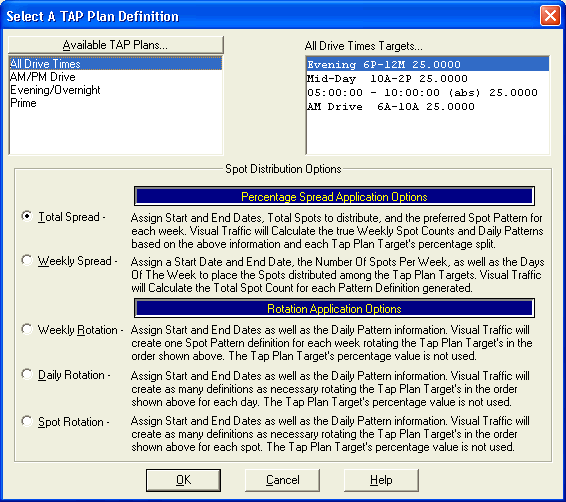Select the Weekly Spread radio button
The image size is (566, 502).
coord(27,260)
